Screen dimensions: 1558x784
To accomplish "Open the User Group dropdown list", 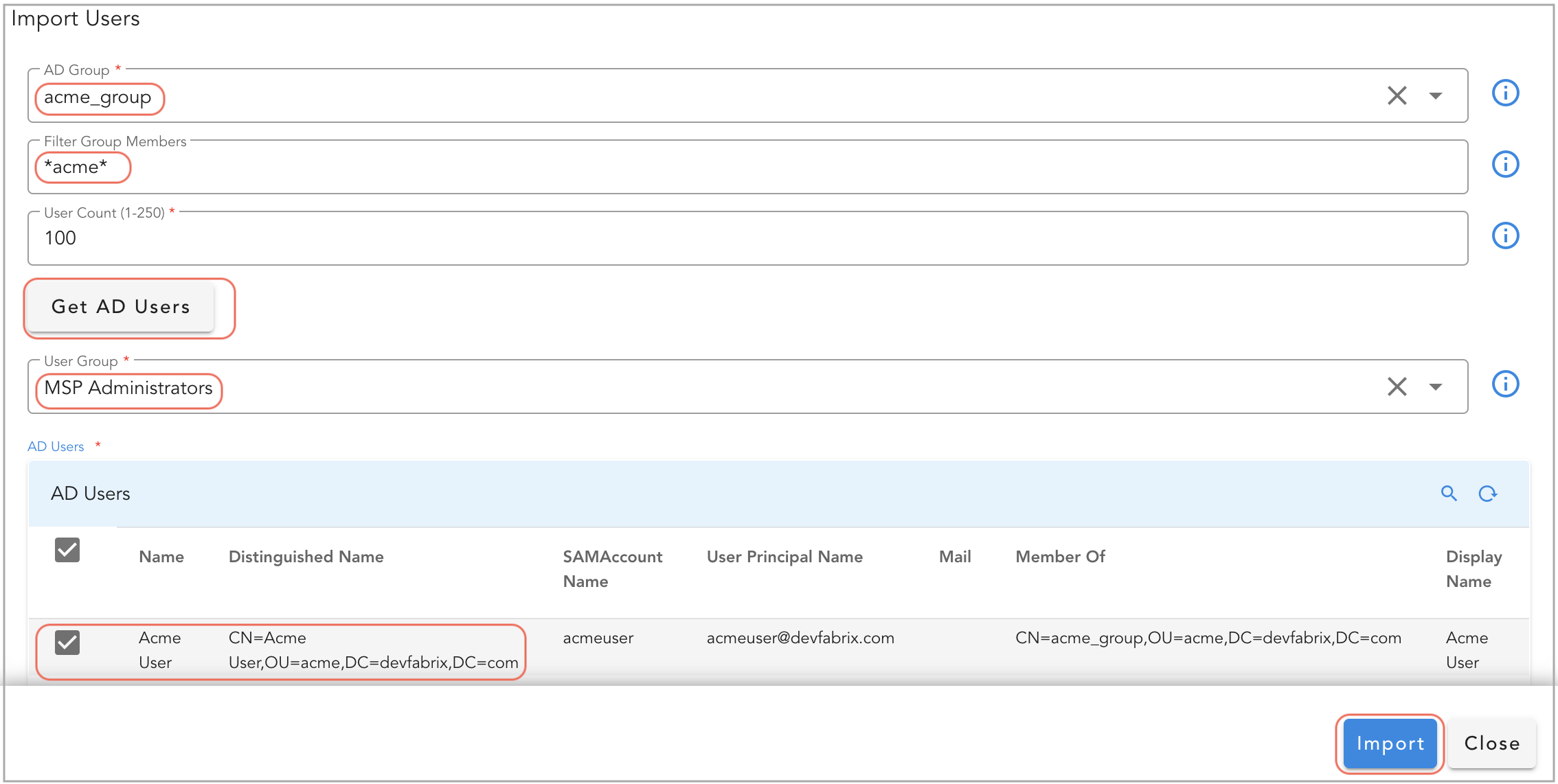I will (1436, 387).
